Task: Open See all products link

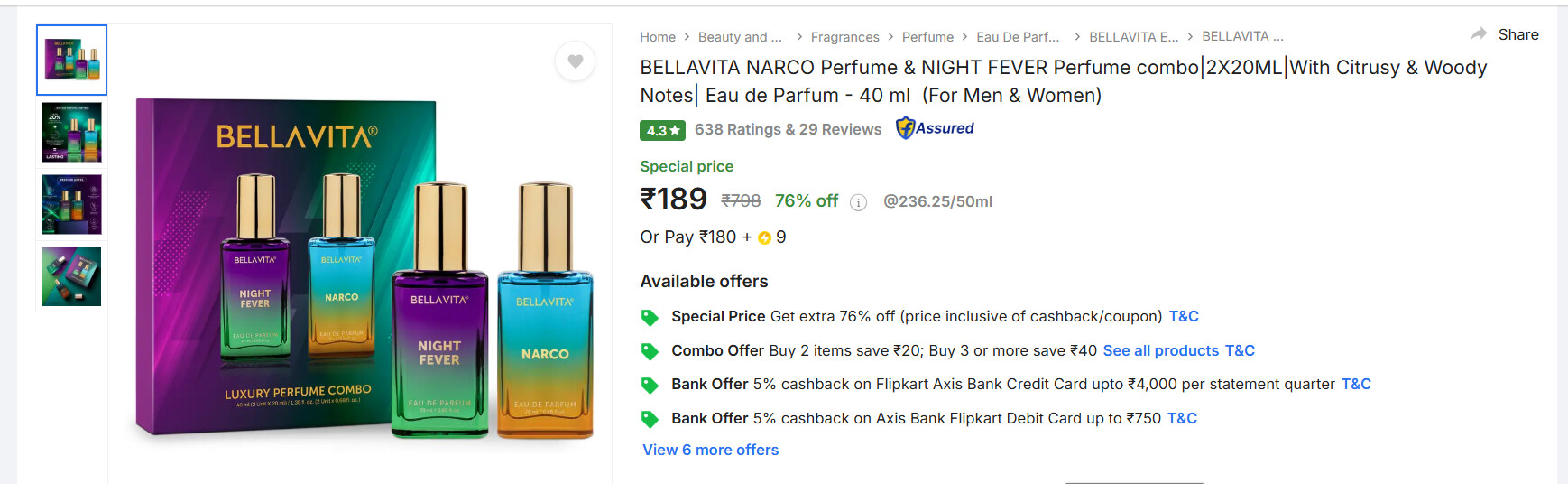Action: (x=1160, y=350)
